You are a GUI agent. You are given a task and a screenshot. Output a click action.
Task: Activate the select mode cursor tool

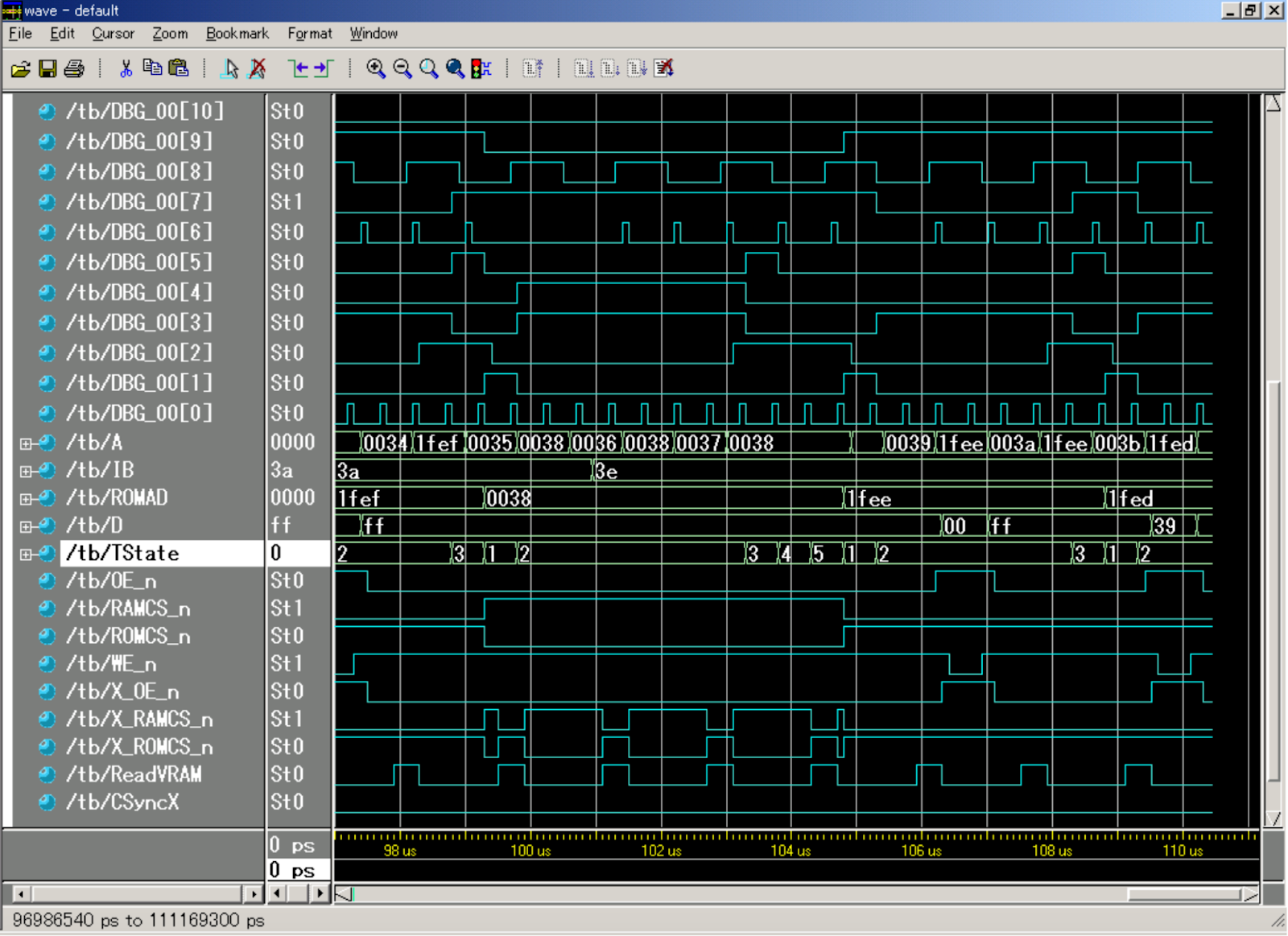[x=230, y=68]
